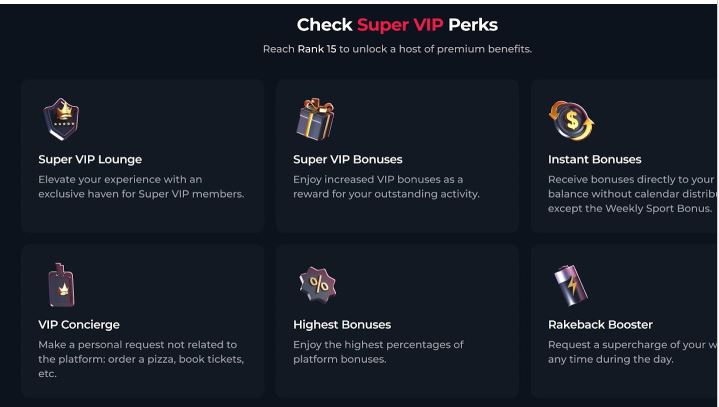Select the VIP Concierge heading
This screenshot has height=407, width=719.
(79, 324)
